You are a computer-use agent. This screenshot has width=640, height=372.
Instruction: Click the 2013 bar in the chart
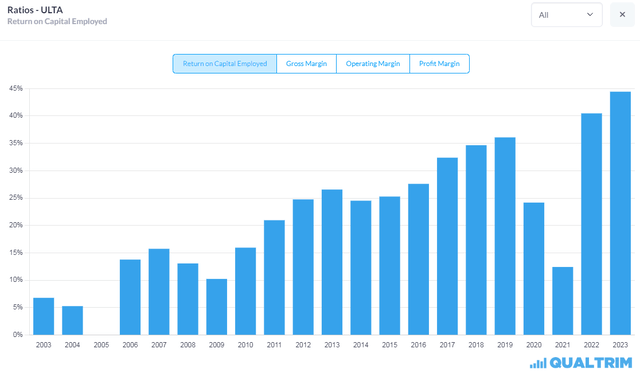pyautogui.click(x=332, y=262)
